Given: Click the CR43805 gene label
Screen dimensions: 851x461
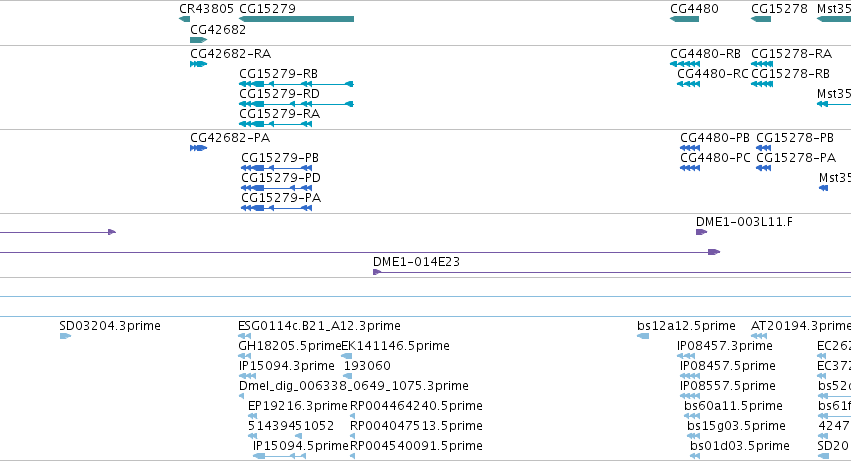Looking at the screenshot, I should (206, 9).
